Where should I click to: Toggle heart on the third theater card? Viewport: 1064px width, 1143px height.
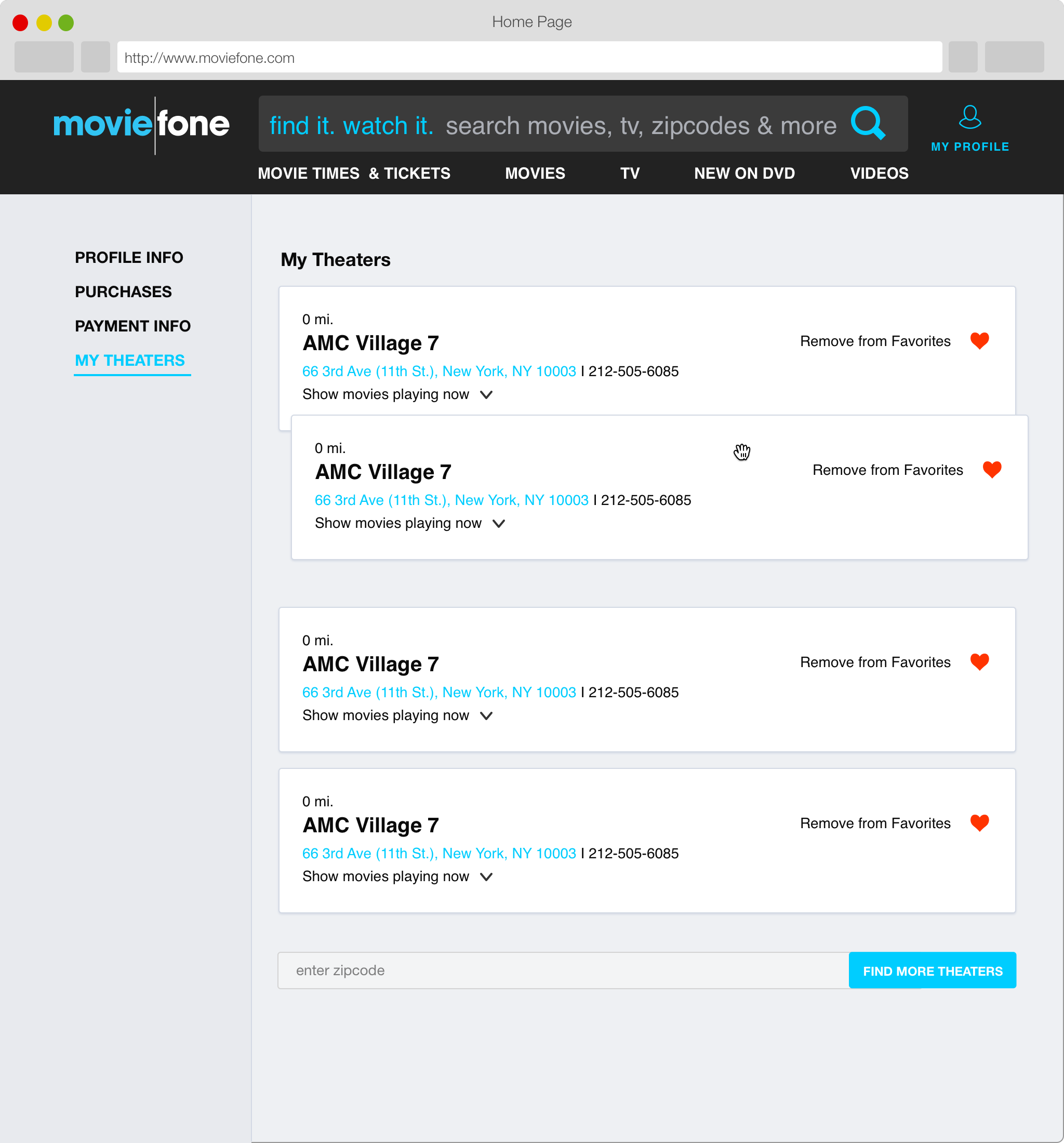pos(979,662)
